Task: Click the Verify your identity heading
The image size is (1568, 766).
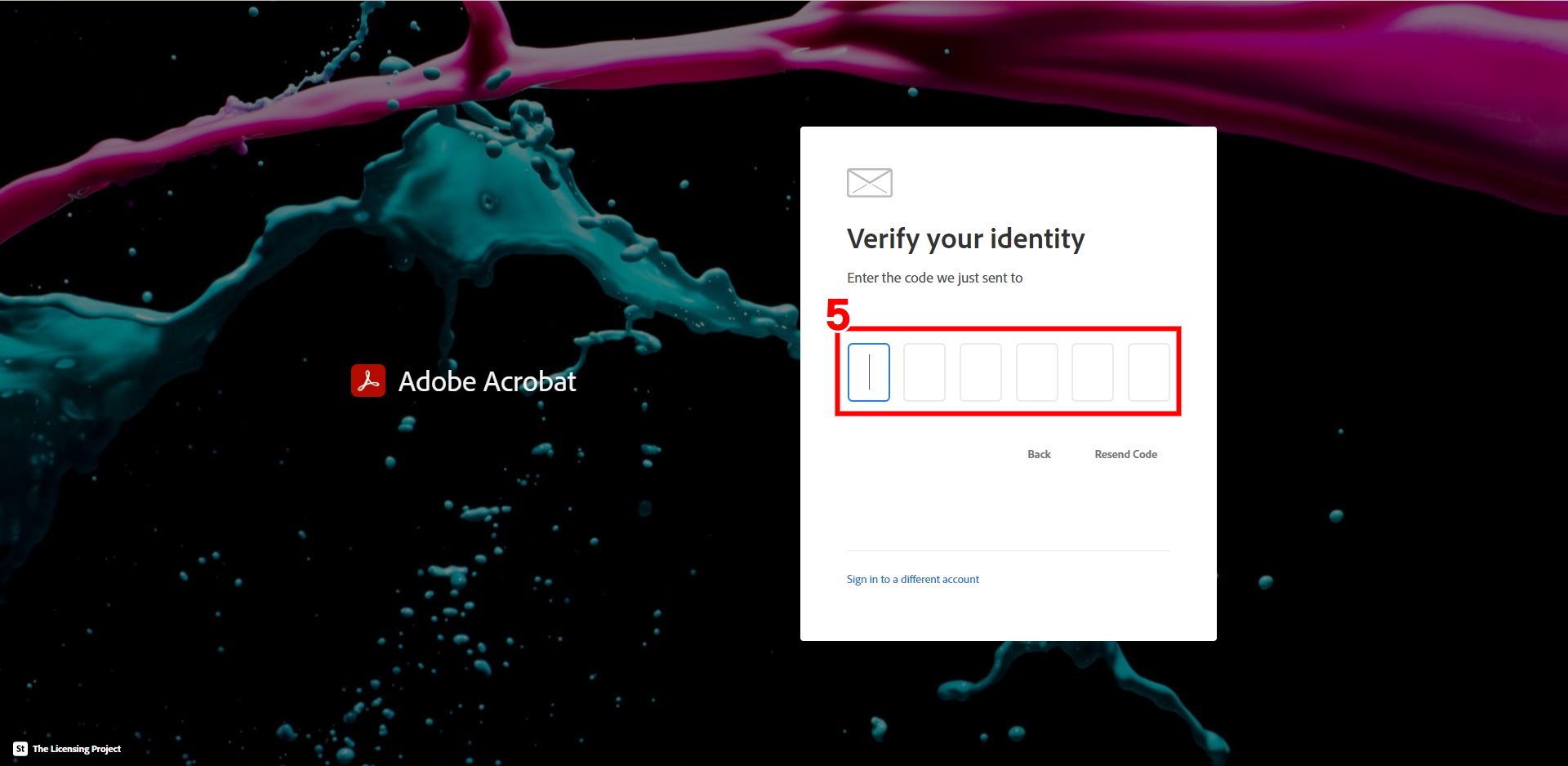Action: click(x=966, y=238)
